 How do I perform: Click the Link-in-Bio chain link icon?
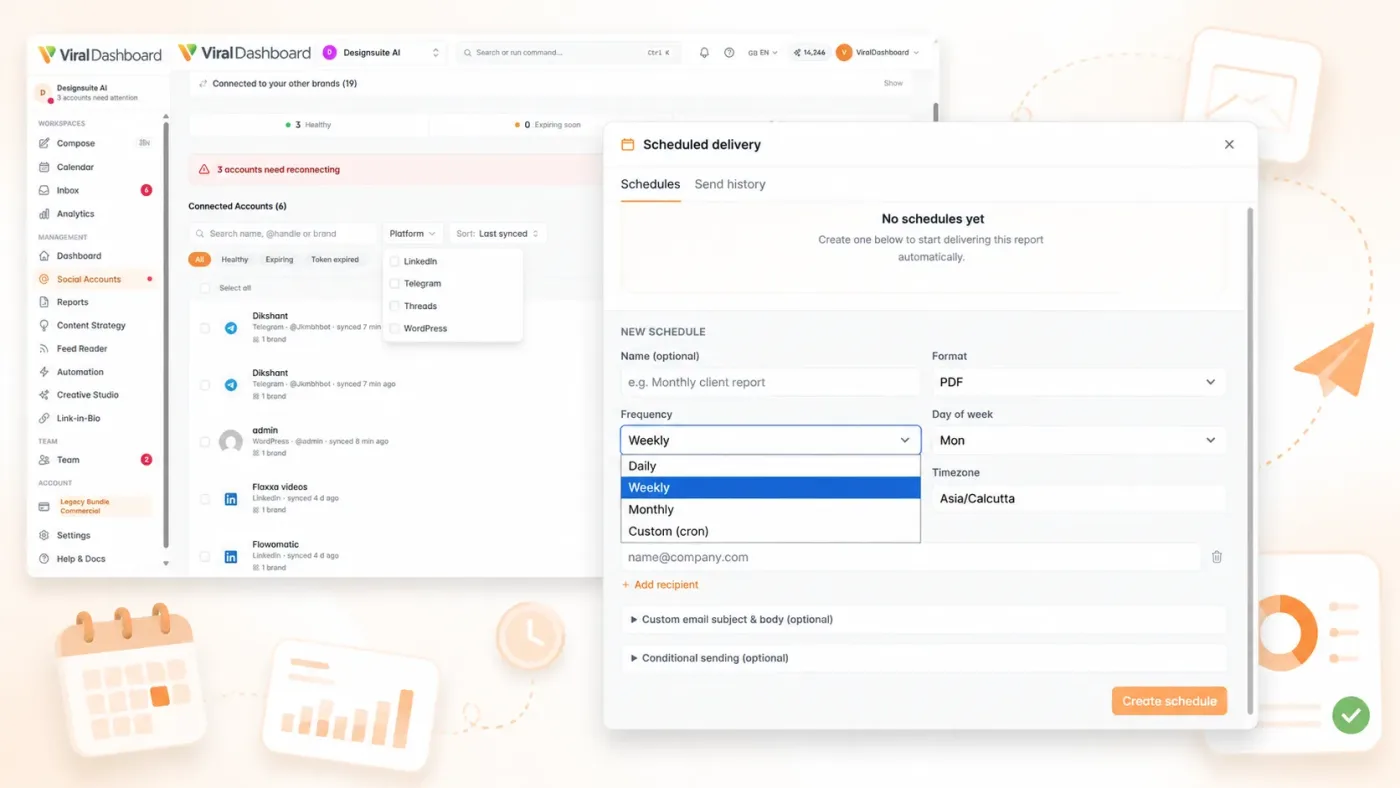[x=44, y=418]
